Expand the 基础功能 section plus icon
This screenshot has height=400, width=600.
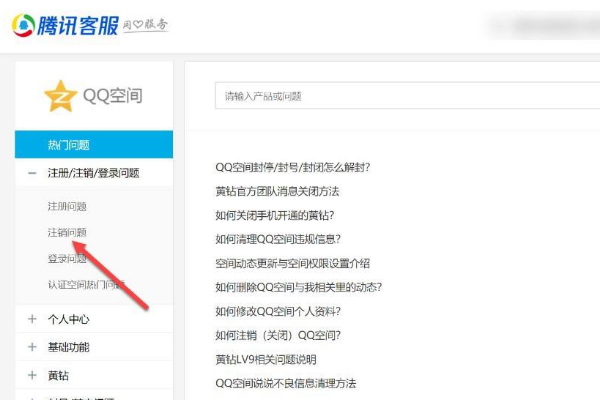click(x=32, y=347)
